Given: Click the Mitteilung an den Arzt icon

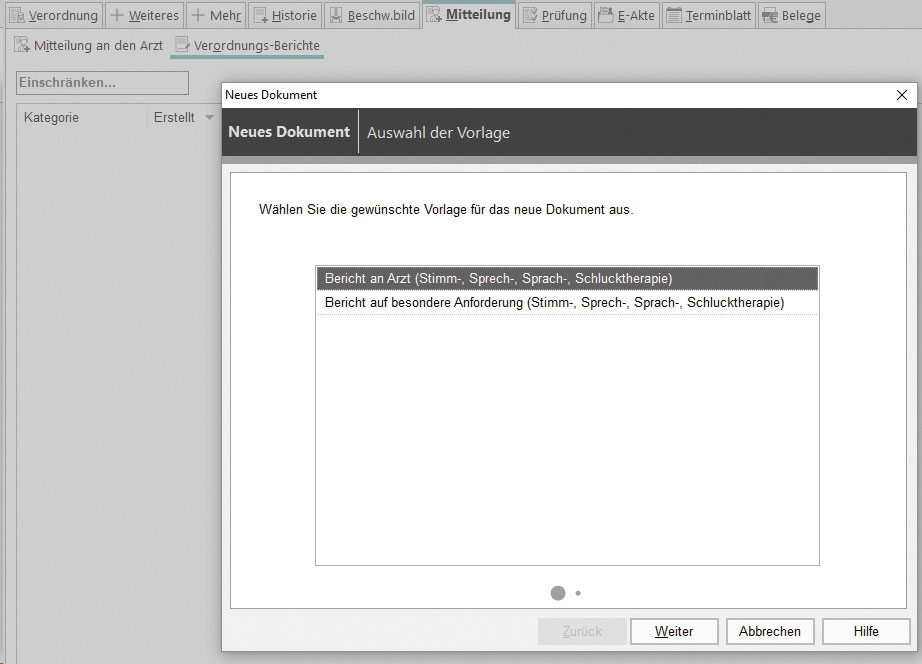Looking at the screenshot, I should 22,45.
